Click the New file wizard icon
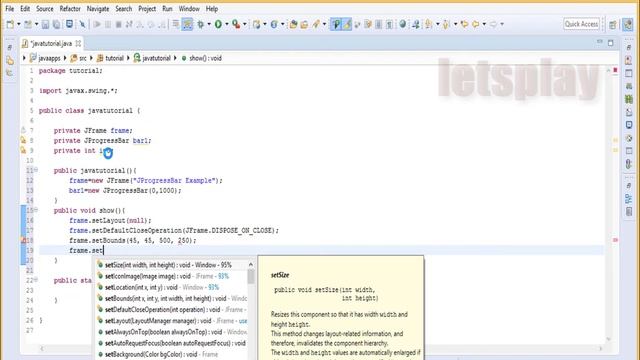This screenshot has width=640, height=360. [10, 24]
